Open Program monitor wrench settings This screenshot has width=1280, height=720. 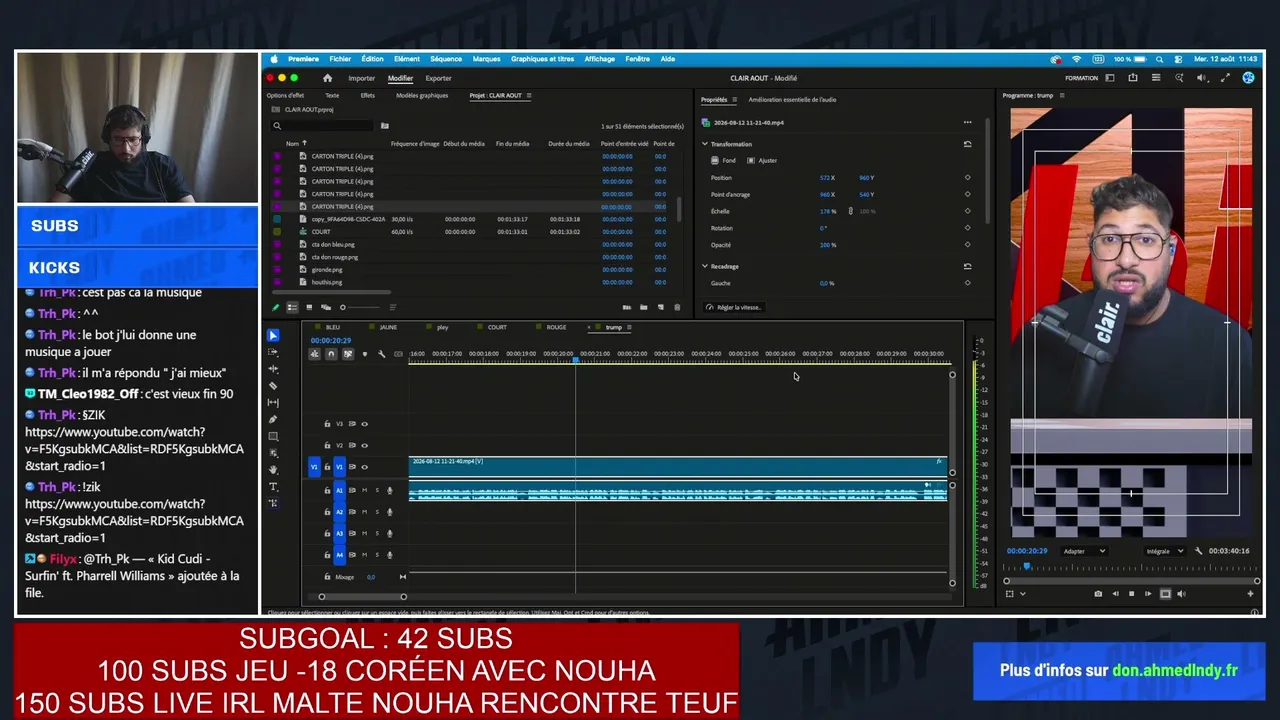tap(1199, 551)
